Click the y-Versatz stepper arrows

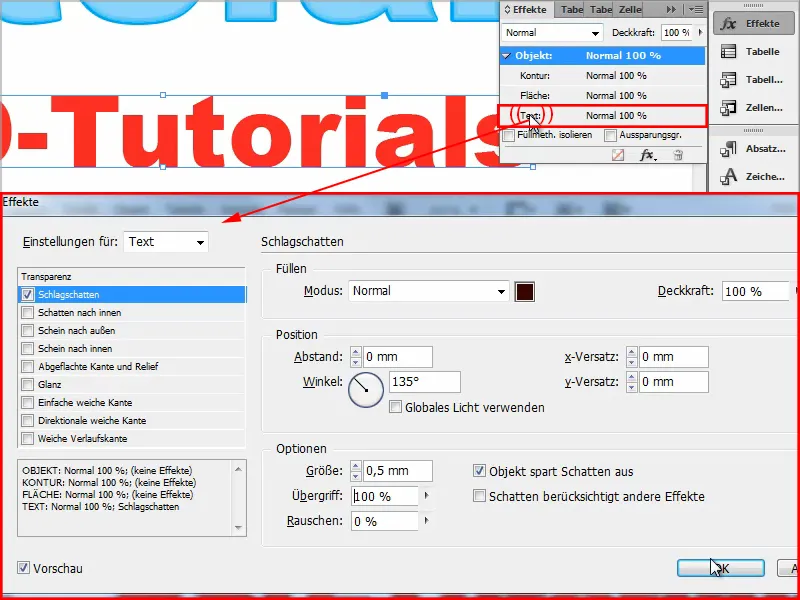click(x=632, y=382)
